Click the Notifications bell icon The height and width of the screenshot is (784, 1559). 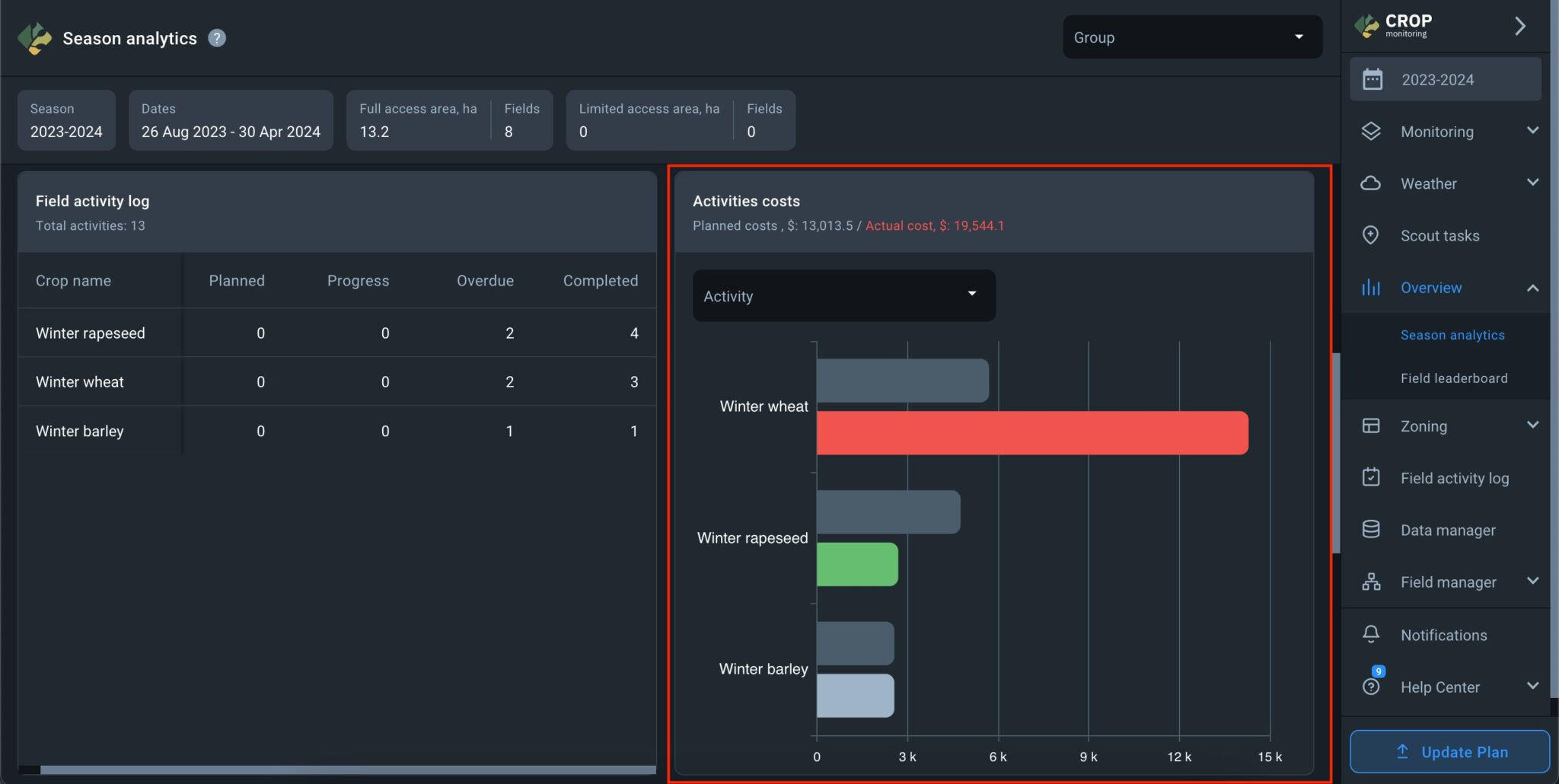point(1371,634)
